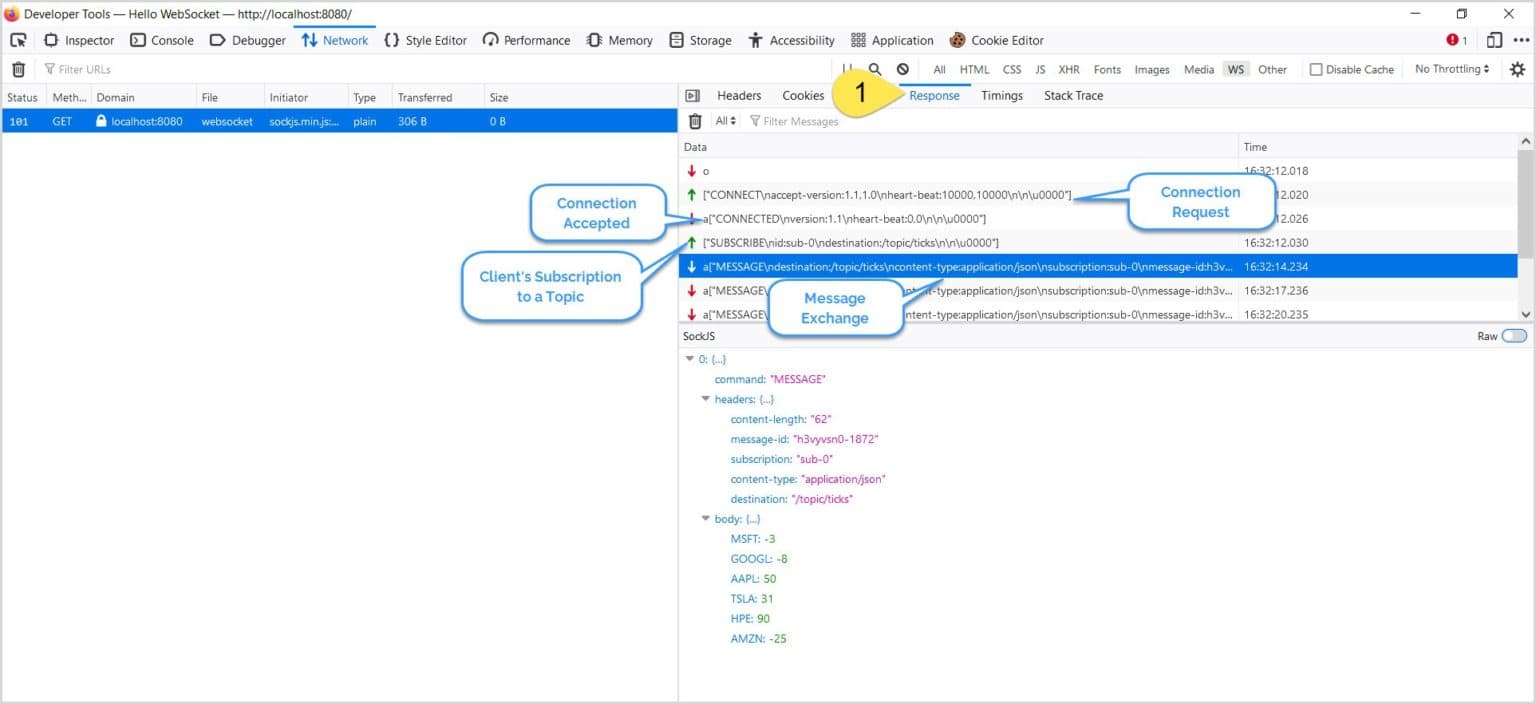Open the Inspector panel
The width and height of the screenshot is (1536, 704).
tap(79, 40)
